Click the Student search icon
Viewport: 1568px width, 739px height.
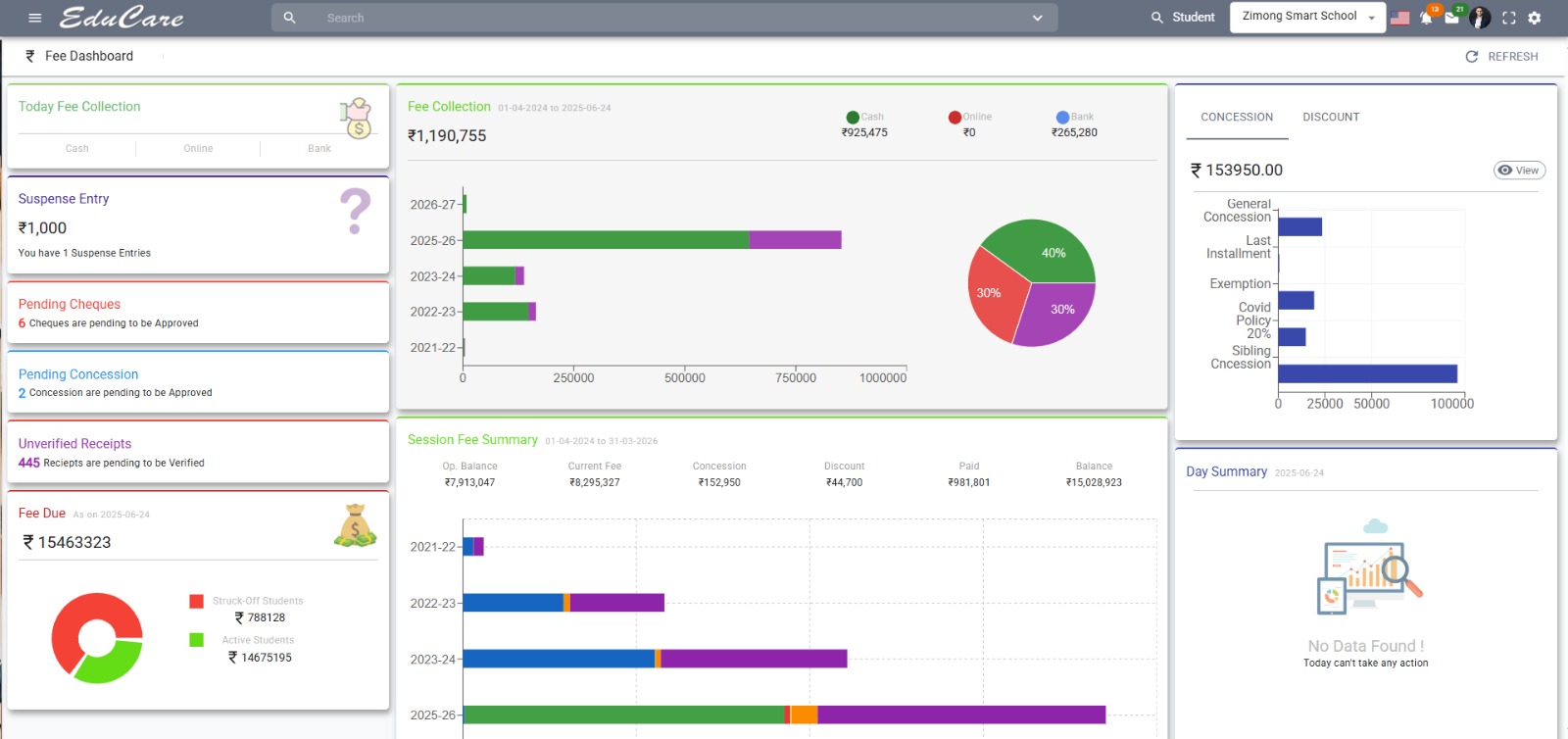tap(1157, 18)
